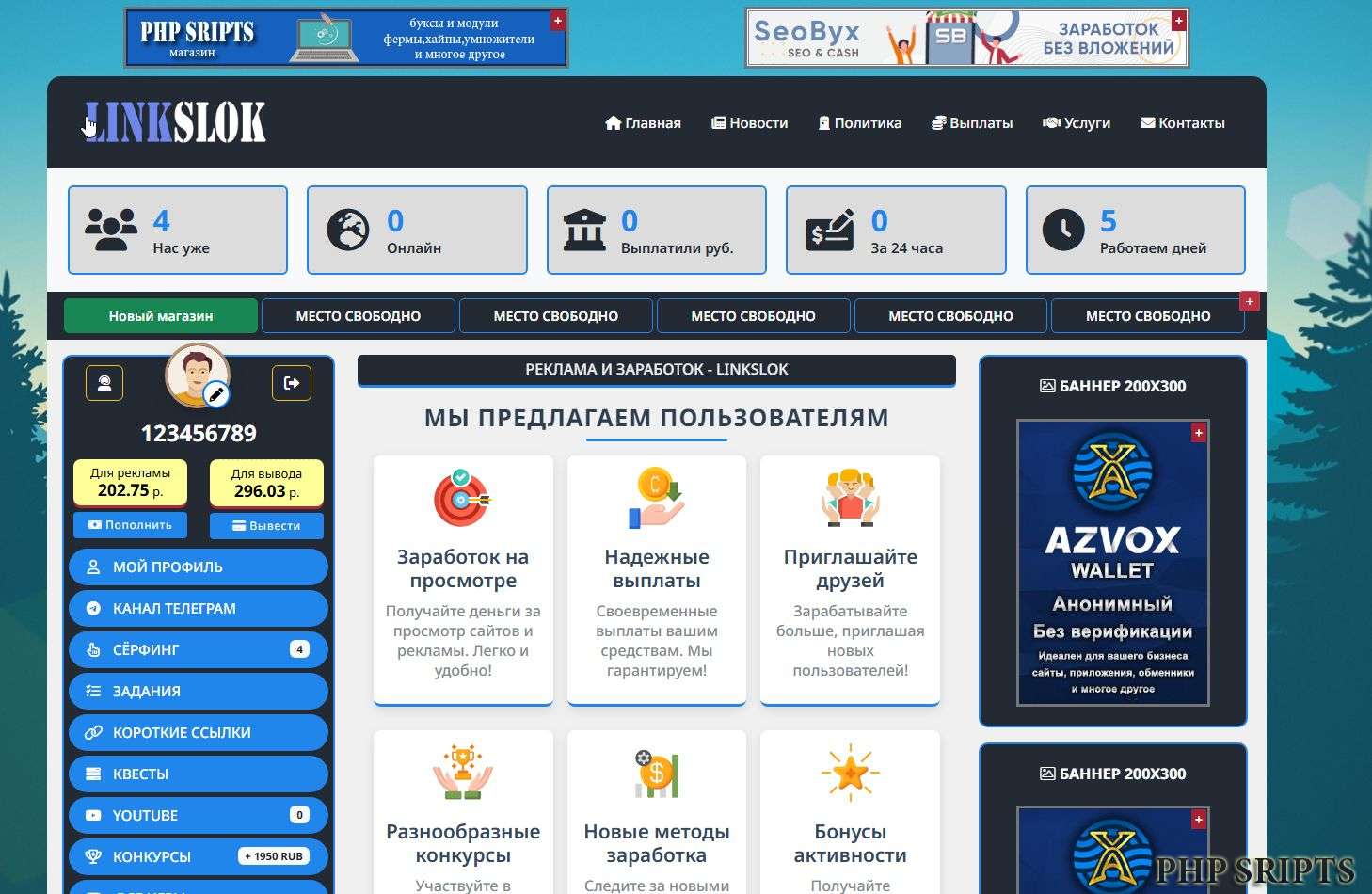Open the Новости section
1372x894 pixels.
[x=750, y=123]
